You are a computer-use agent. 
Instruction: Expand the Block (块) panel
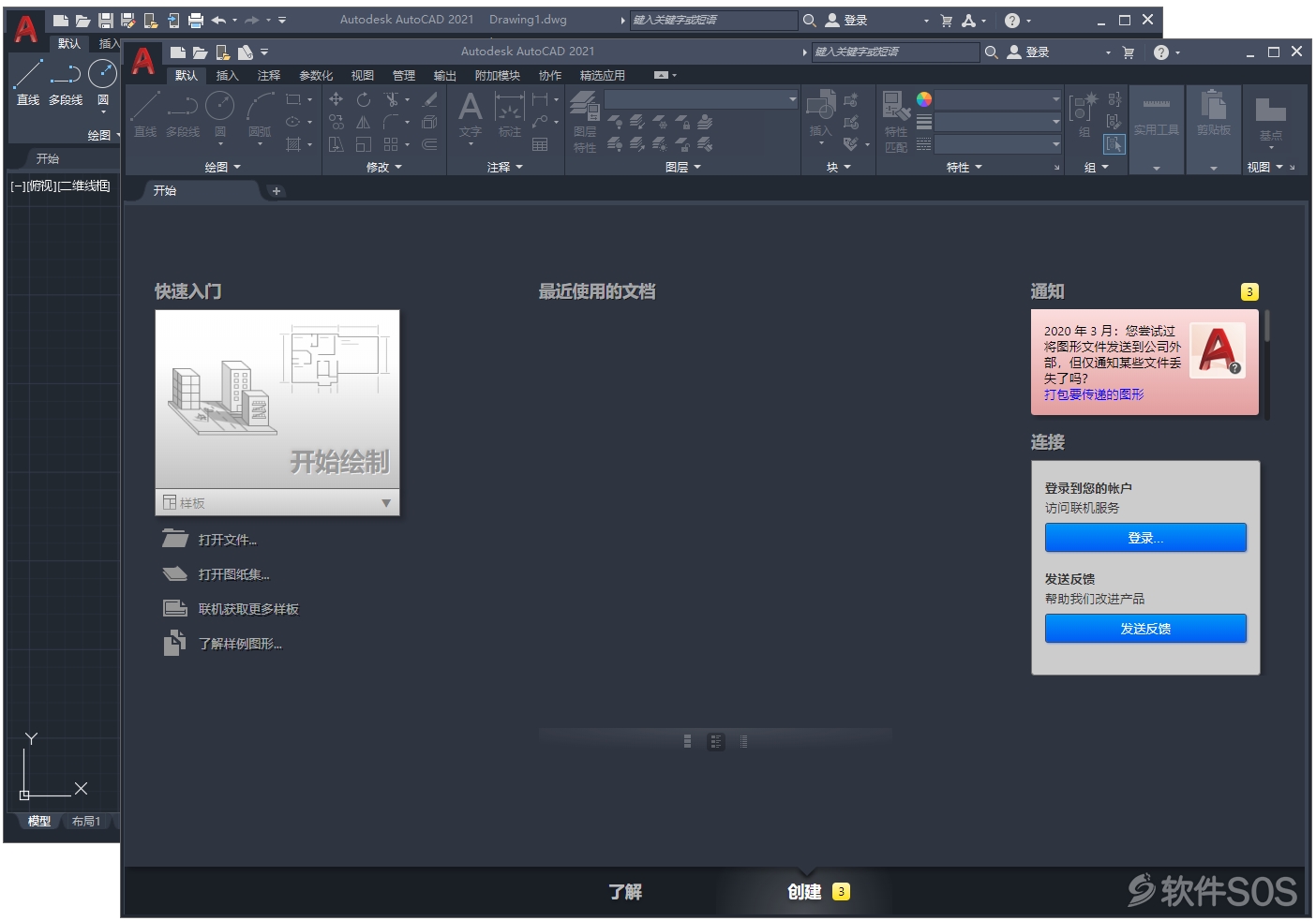[x=839, y=167]
